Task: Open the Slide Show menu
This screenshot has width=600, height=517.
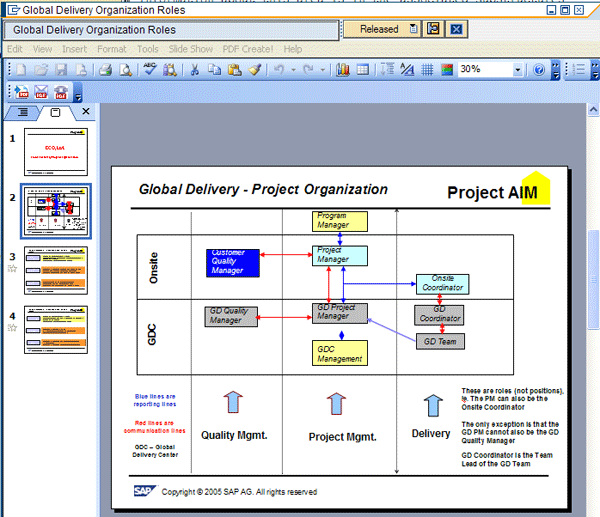Action: pos(191,49)
